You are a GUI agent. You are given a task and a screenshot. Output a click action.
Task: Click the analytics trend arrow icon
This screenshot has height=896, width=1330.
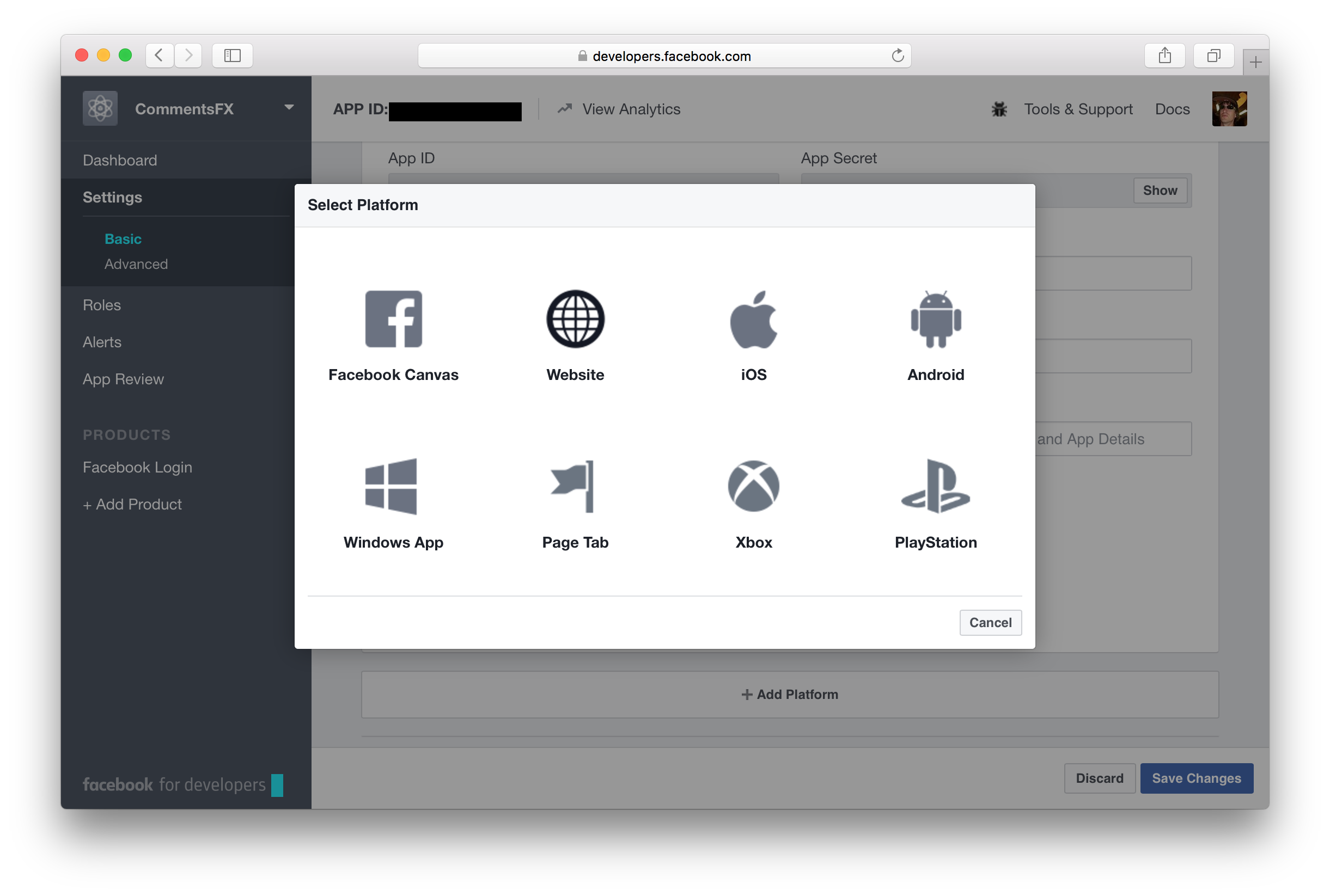(x=565, y=108)
